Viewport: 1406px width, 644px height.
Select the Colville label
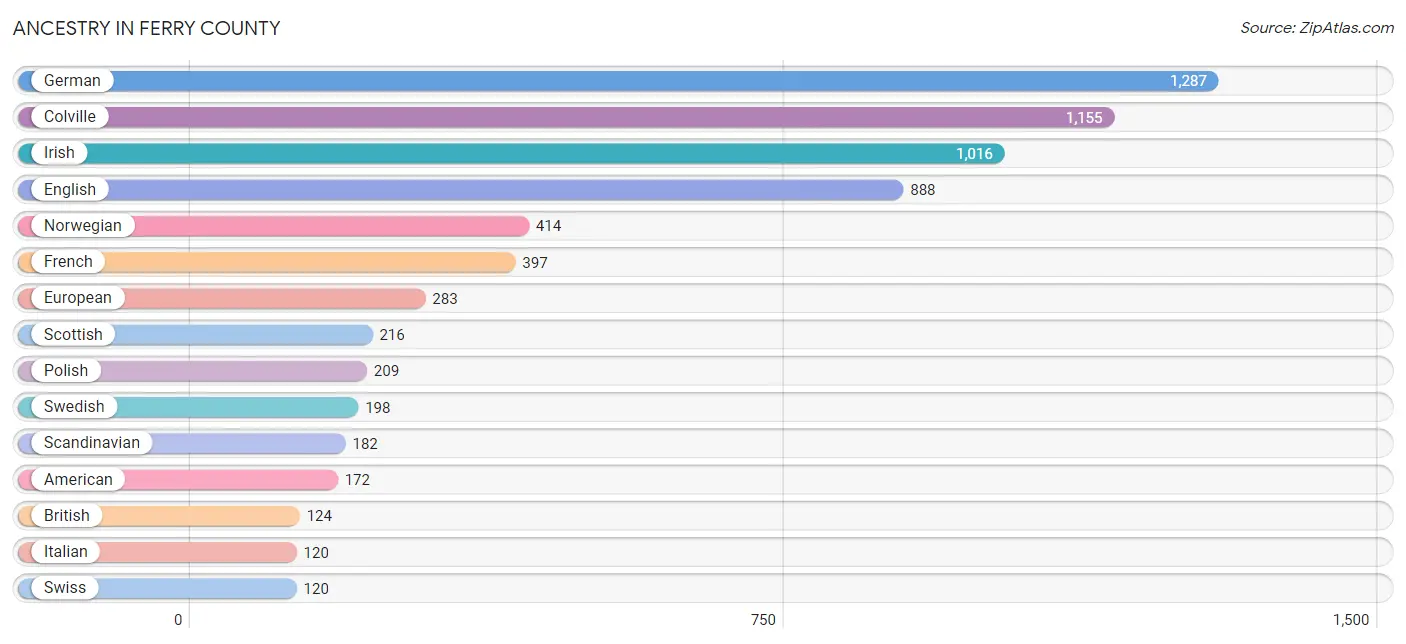pyautogui.click(x=70, y=117)
